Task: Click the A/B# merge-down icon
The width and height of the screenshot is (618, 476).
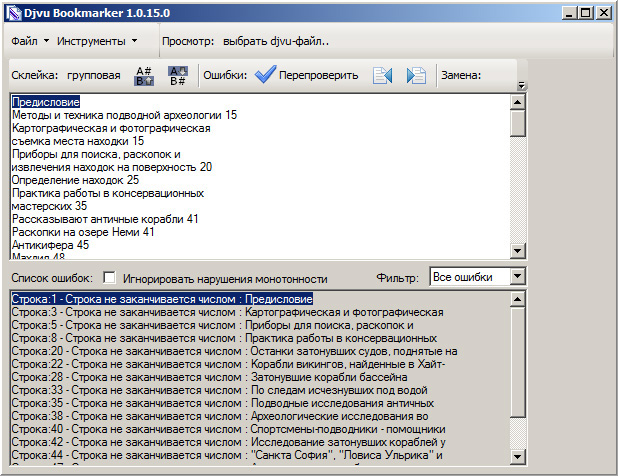Action: click(x=178, y=76)
